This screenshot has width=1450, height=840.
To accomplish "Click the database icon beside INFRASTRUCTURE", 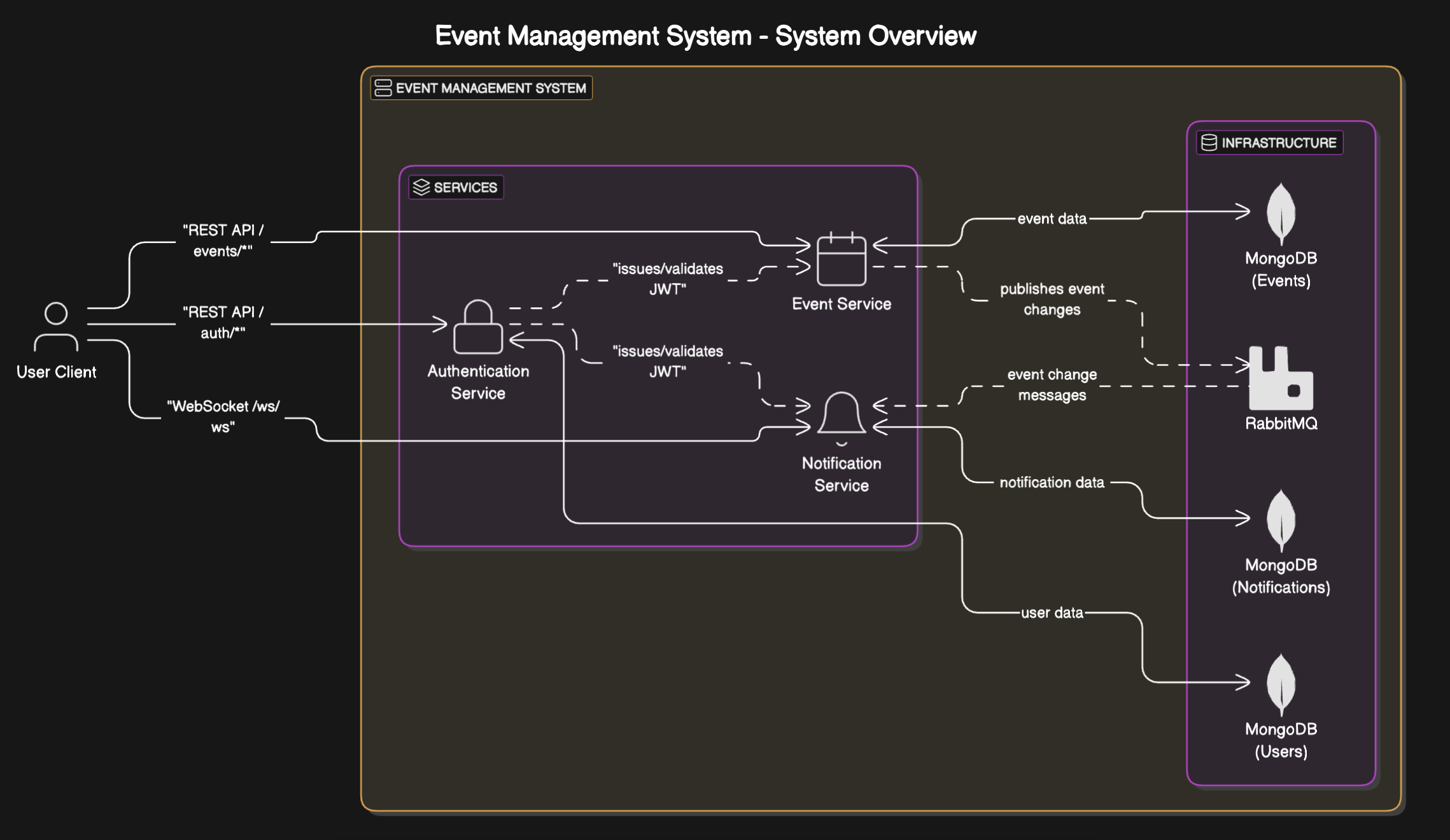I will (1209, 143).
